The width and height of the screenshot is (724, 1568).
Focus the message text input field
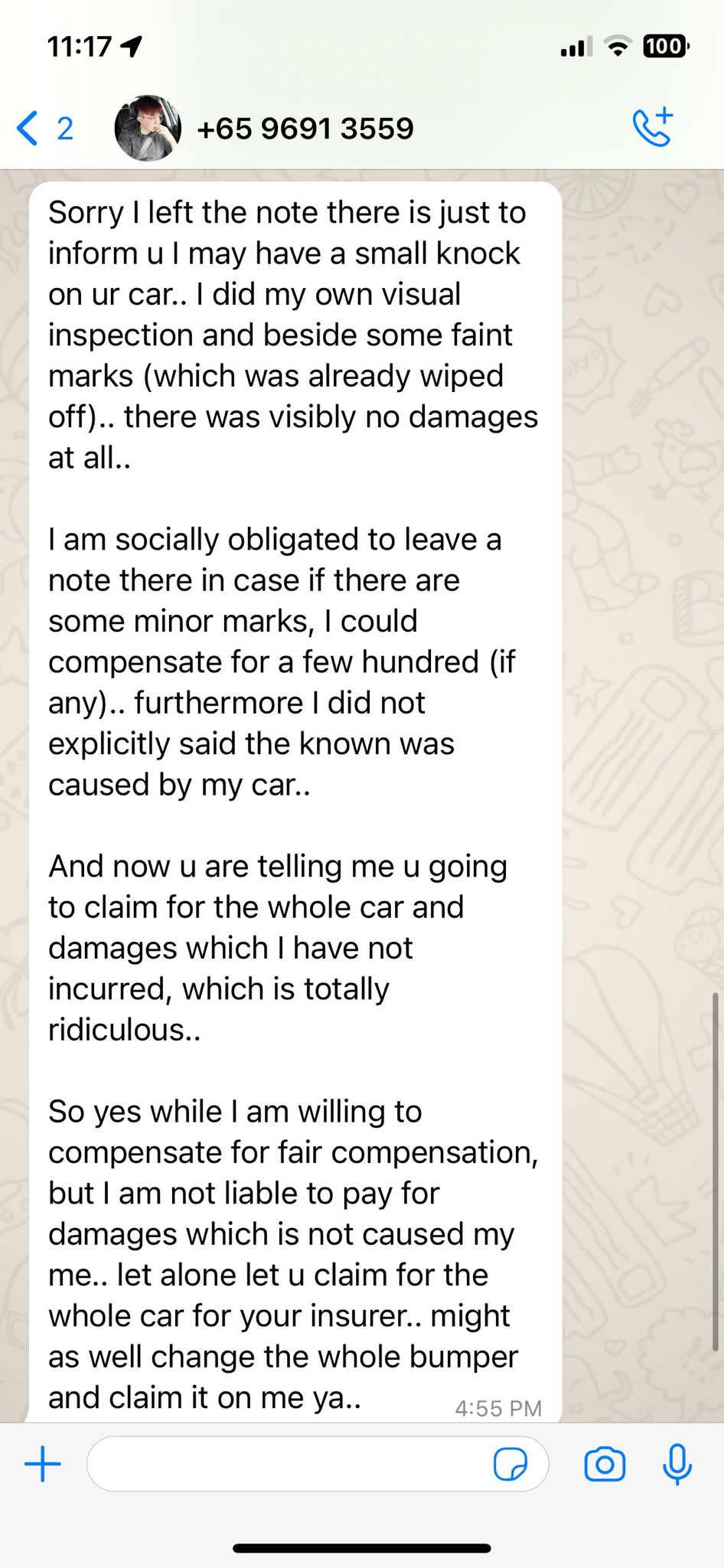[x=291, y=1464]
